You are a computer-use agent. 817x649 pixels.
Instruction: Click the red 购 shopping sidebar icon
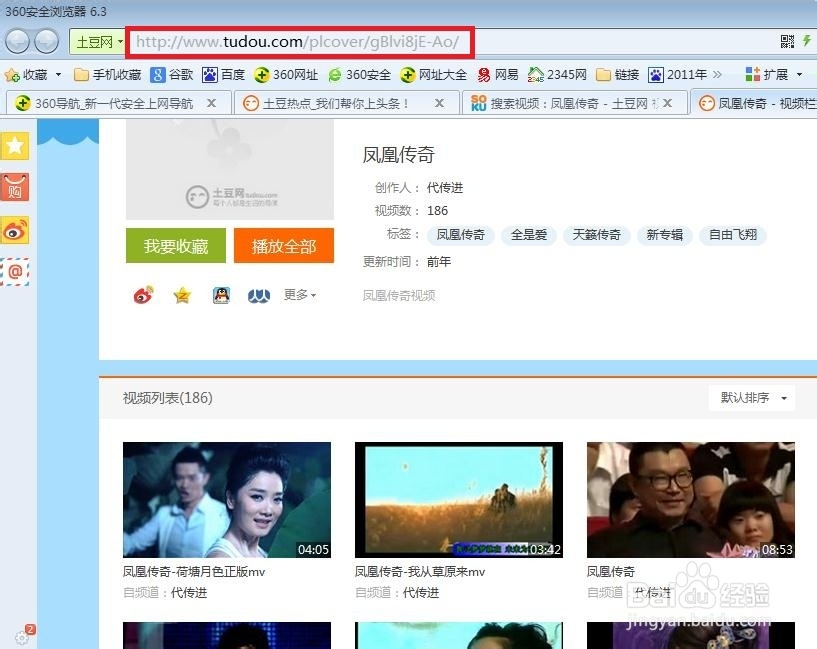tap(15, 188)
